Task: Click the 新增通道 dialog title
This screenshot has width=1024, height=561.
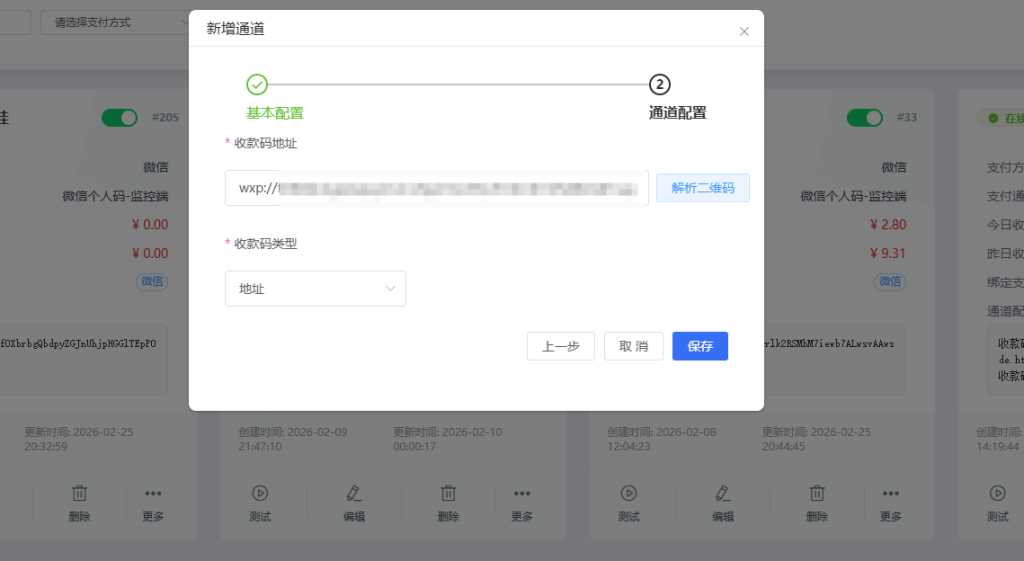Action: click(235, 29)
